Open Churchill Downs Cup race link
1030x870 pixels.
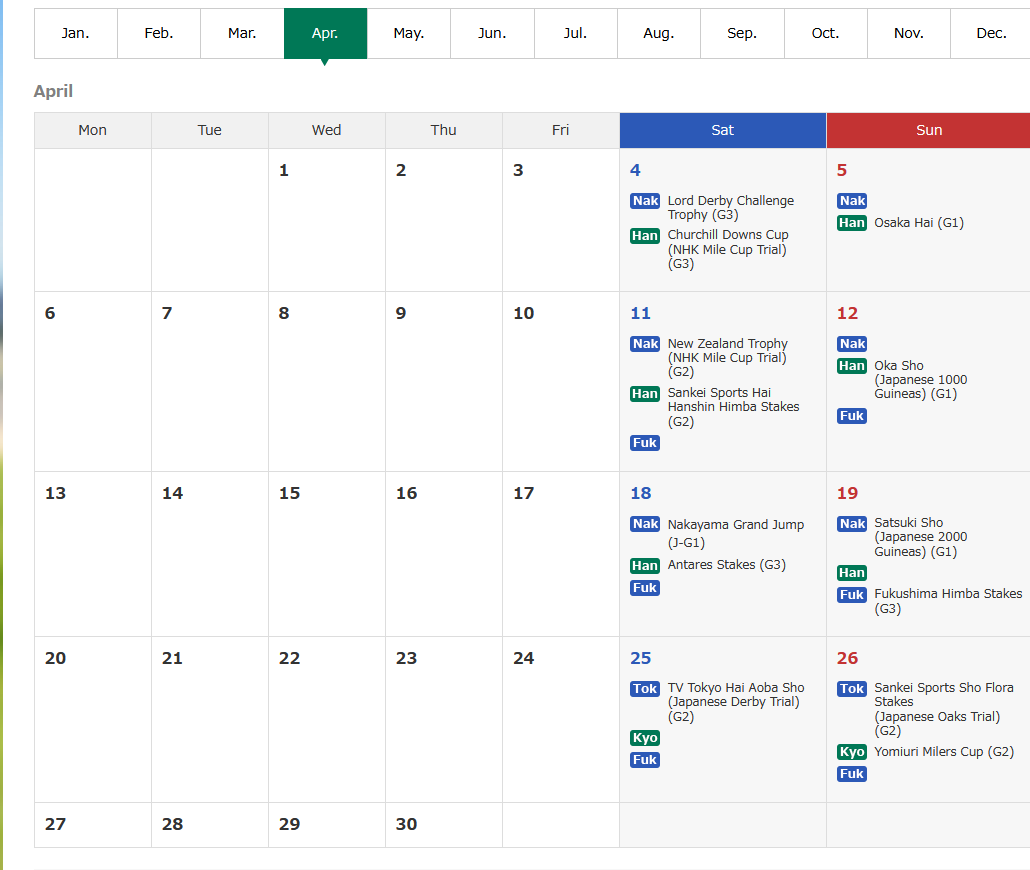click(728, 249)
